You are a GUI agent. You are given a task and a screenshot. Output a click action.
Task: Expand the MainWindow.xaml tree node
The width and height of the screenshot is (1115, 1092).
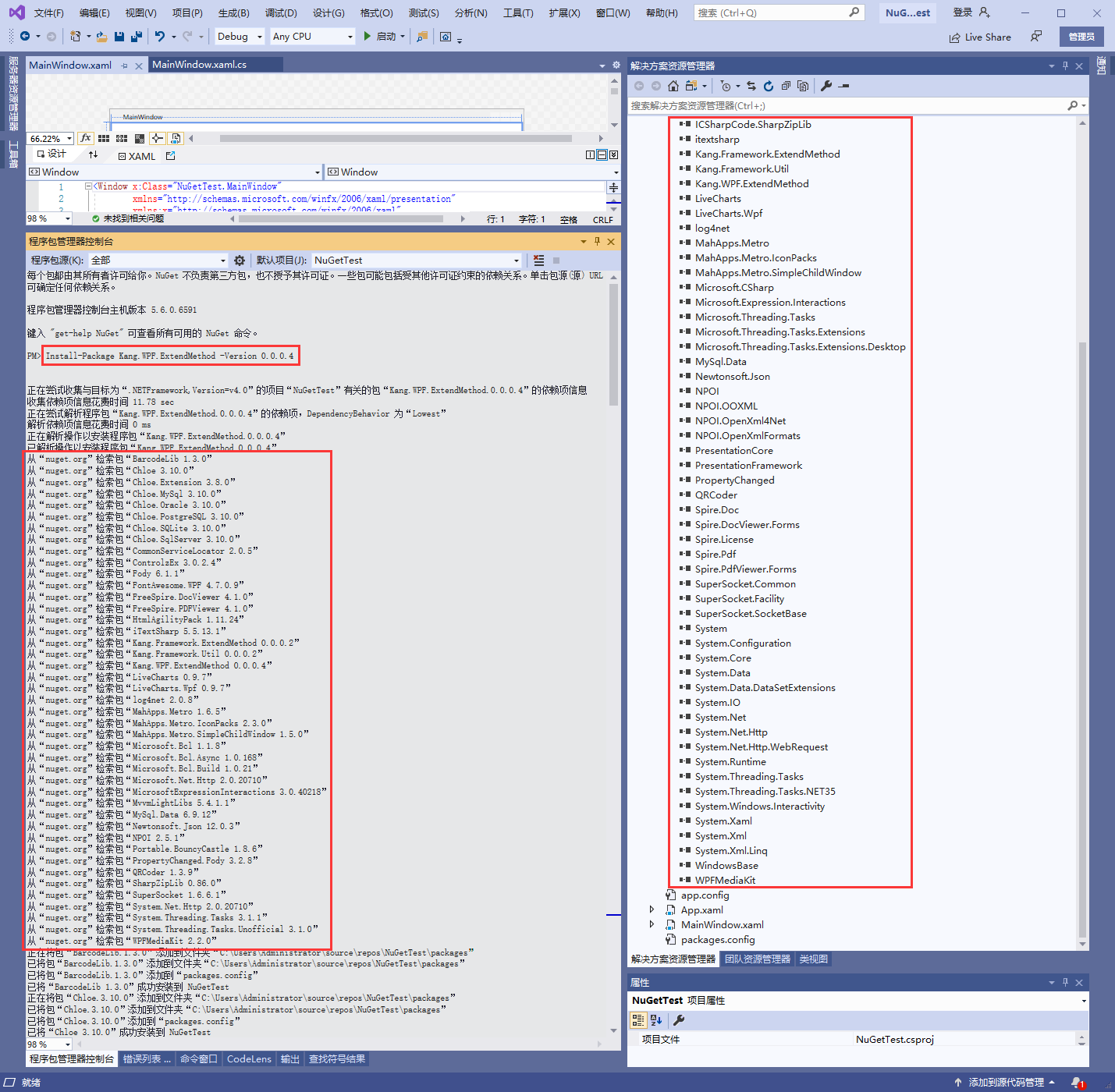tap(652, 924)
